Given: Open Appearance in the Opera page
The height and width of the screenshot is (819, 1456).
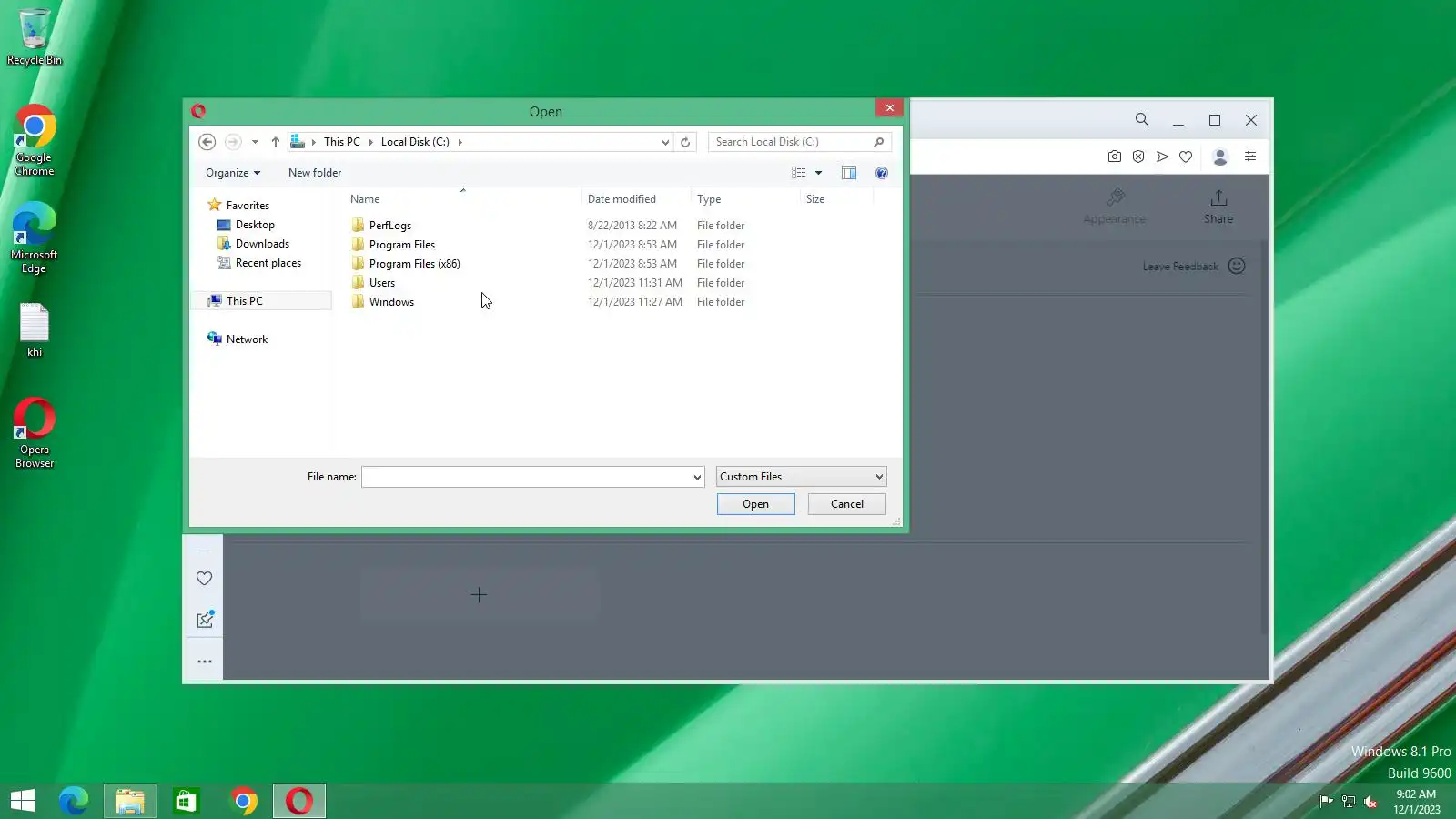Looking at the screenshot, I should (x=1115, y=207).
